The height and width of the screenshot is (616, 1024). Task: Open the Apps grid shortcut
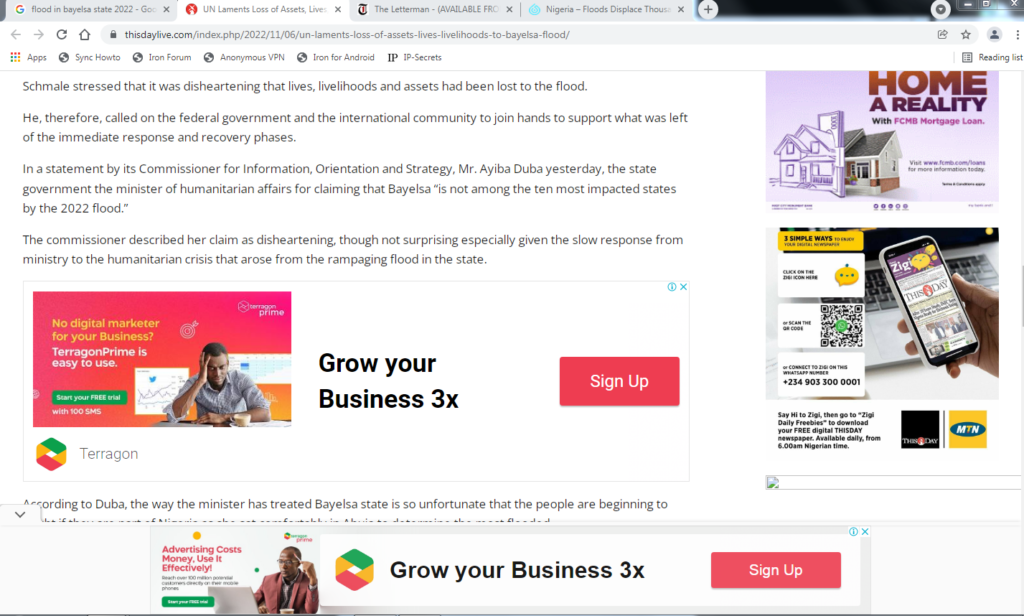tap(28, 57)
